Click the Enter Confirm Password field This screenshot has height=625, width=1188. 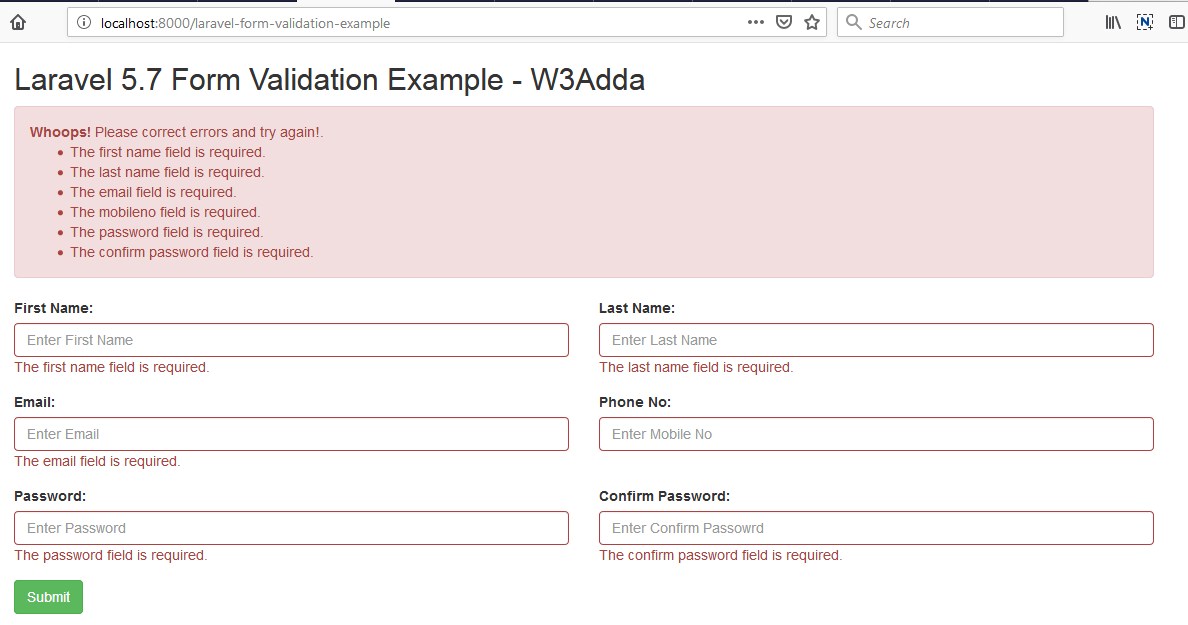click(875, 527)
